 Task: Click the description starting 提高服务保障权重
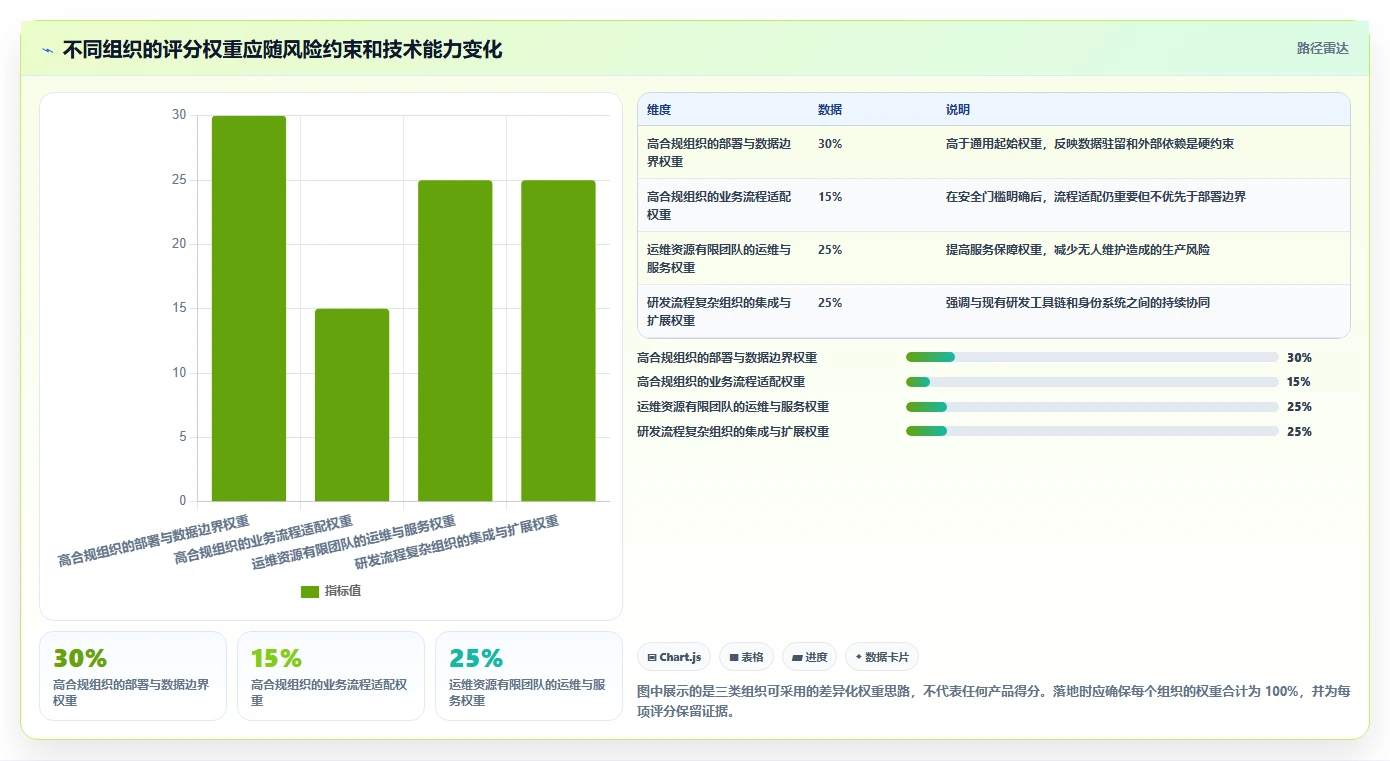[x=1078, y=250]
